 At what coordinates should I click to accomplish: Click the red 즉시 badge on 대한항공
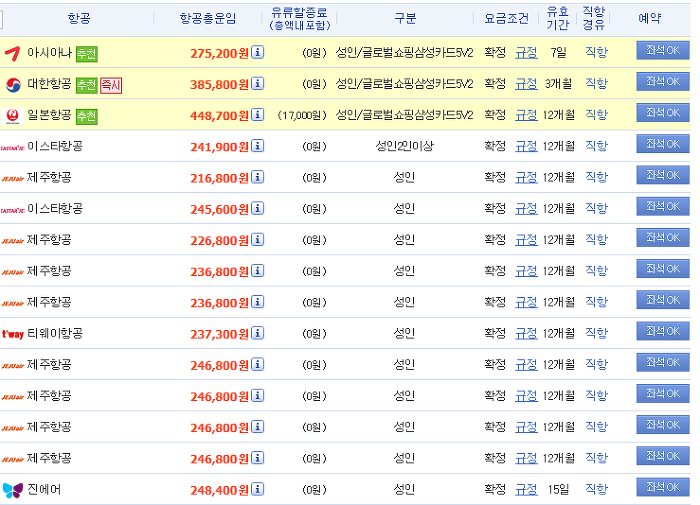[111, 85]
